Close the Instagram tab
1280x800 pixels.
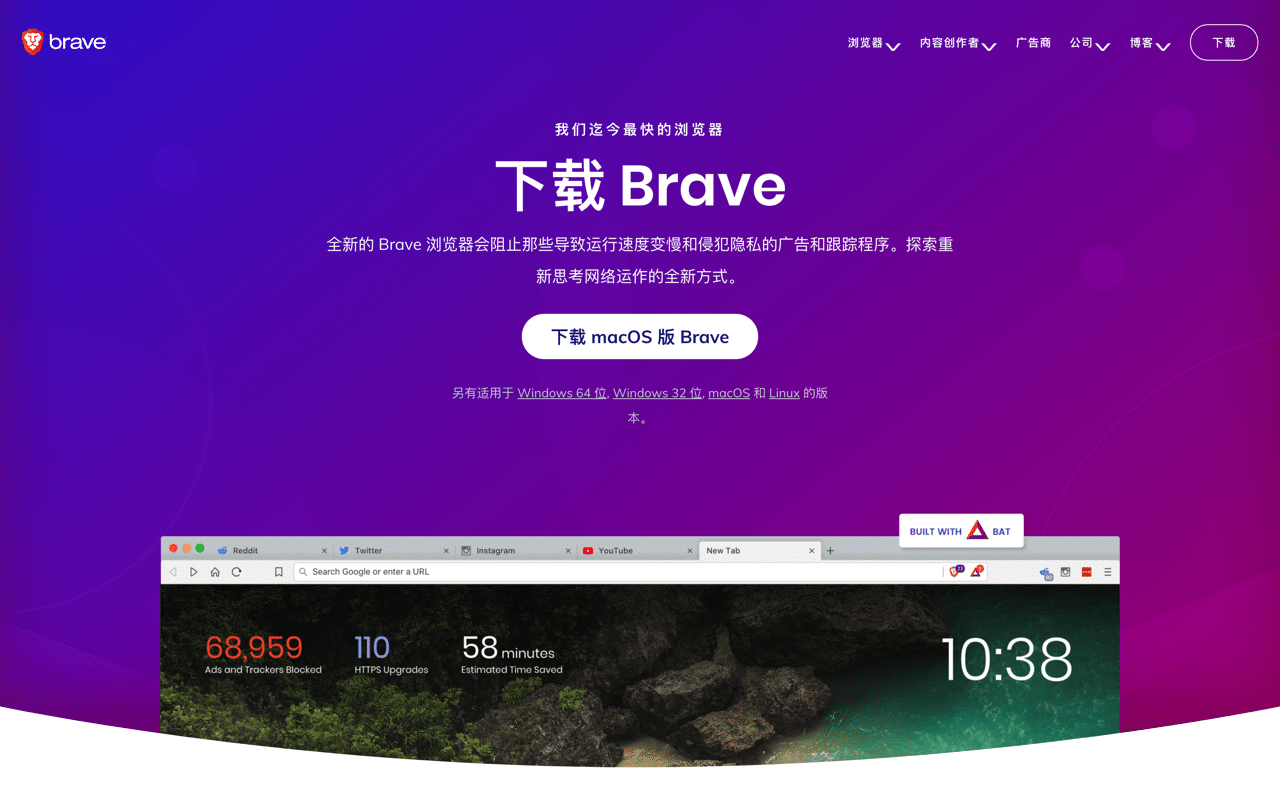568,551
